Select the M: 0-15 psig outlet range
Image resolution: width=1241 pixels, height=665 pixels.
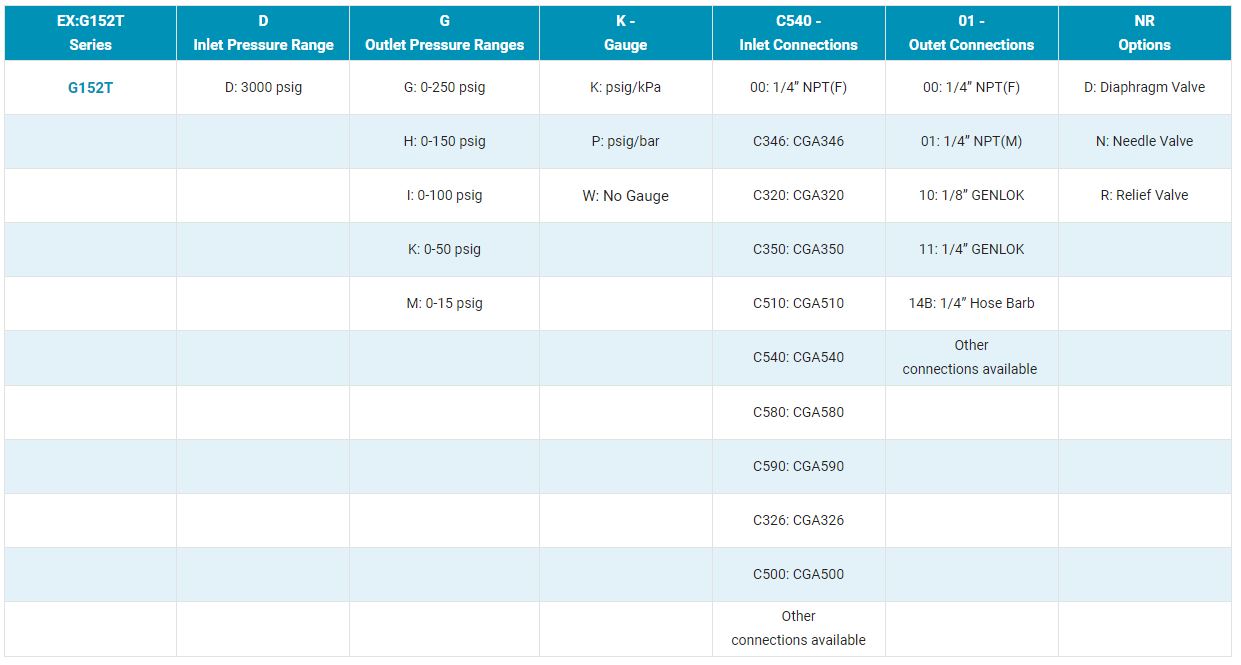(444, 304)
